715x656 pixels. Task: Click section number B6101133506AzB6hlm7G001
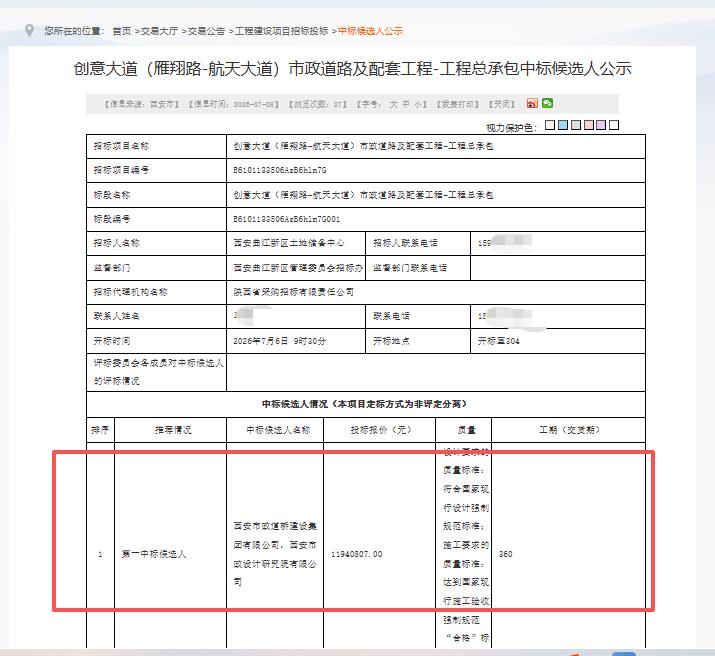click(x=286, y=219)
